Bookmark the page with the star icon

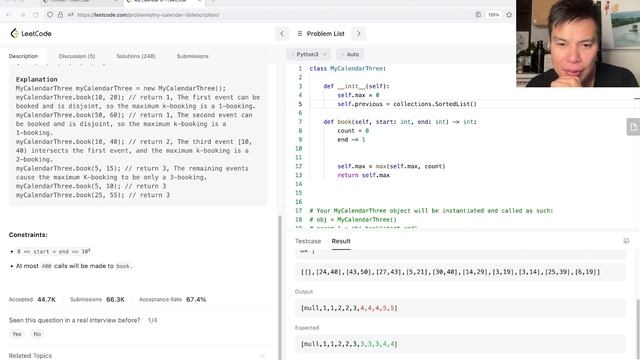tap(509, 15)
